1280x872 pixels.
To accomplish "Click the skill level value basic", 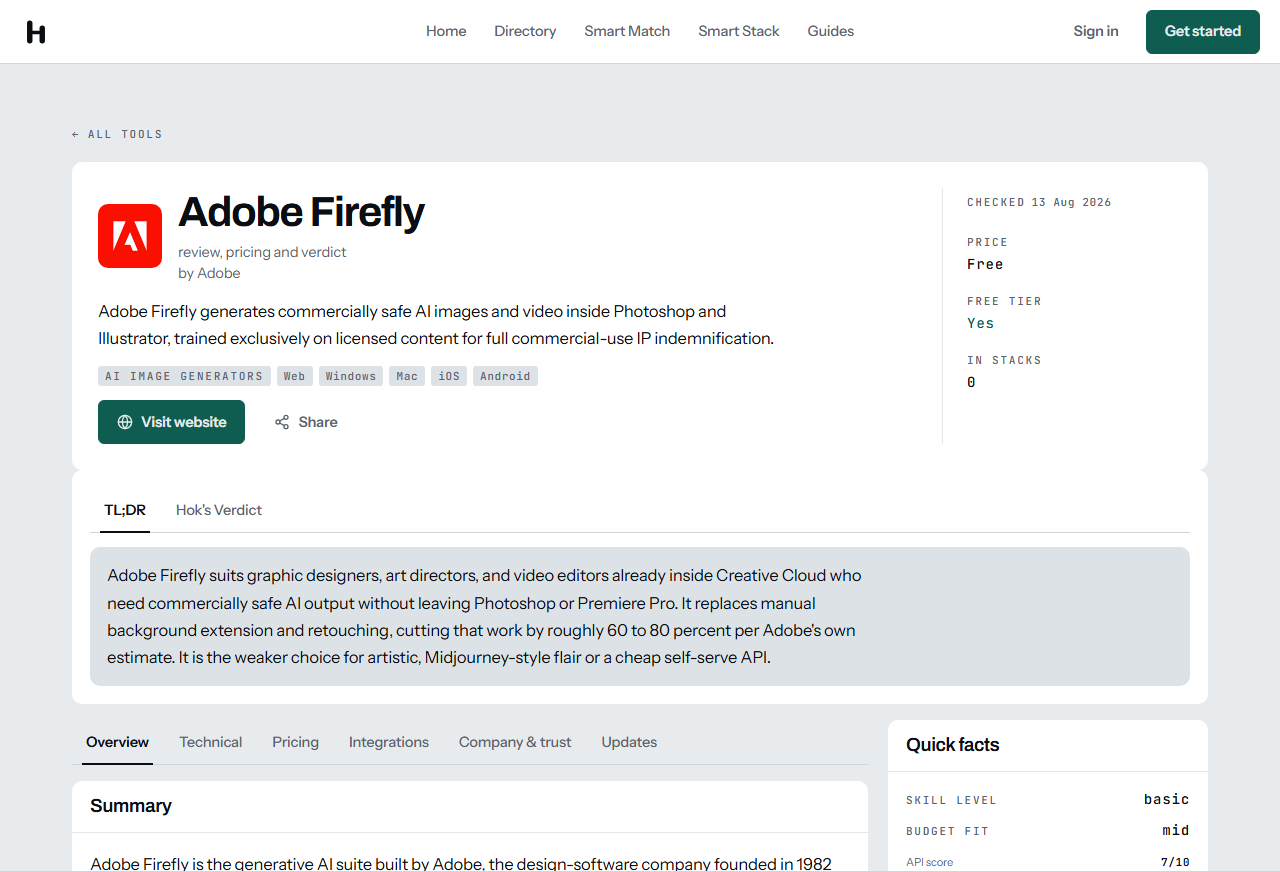I will [1167, 799].
